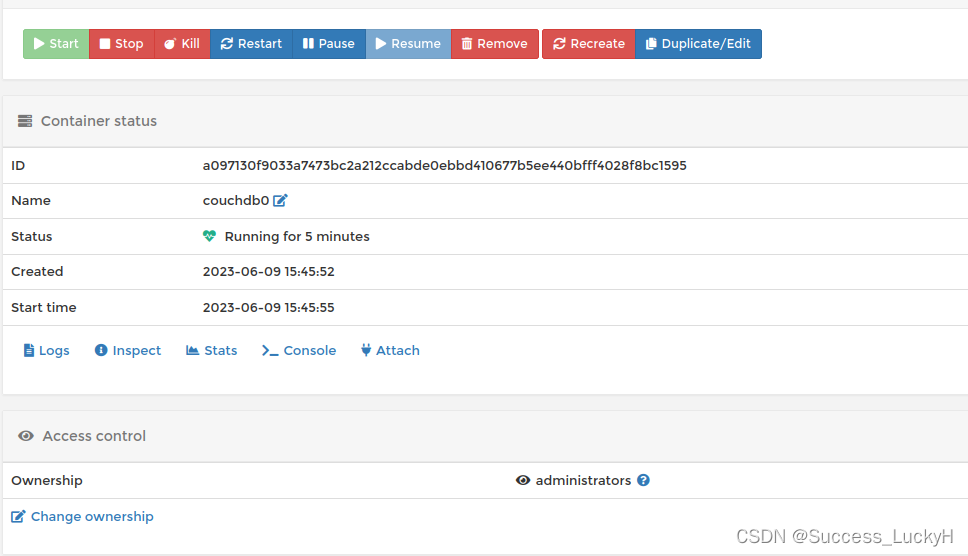968x556 pixels.
Task: Open Duplicate/Edit for this container
Action: (x=698, y=44)
